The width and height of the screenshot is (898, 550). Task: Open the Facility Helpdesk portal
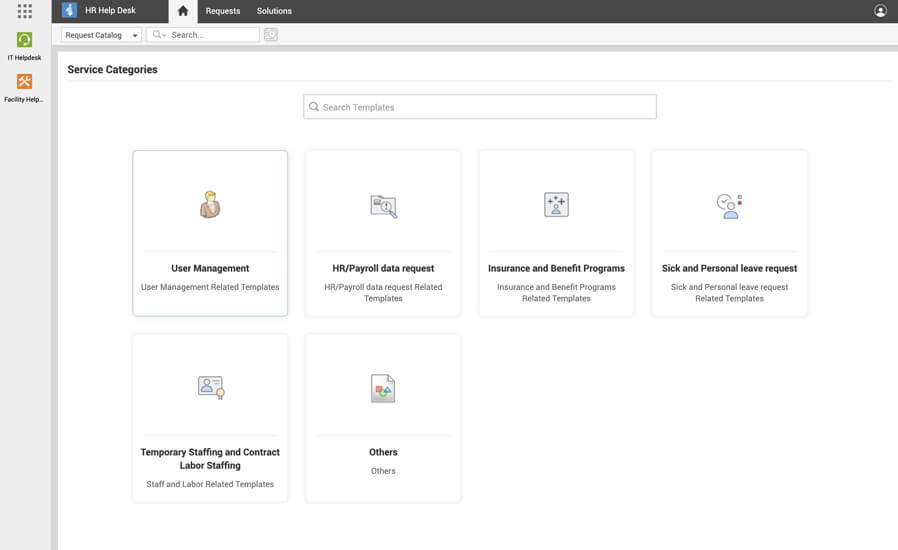25,82
